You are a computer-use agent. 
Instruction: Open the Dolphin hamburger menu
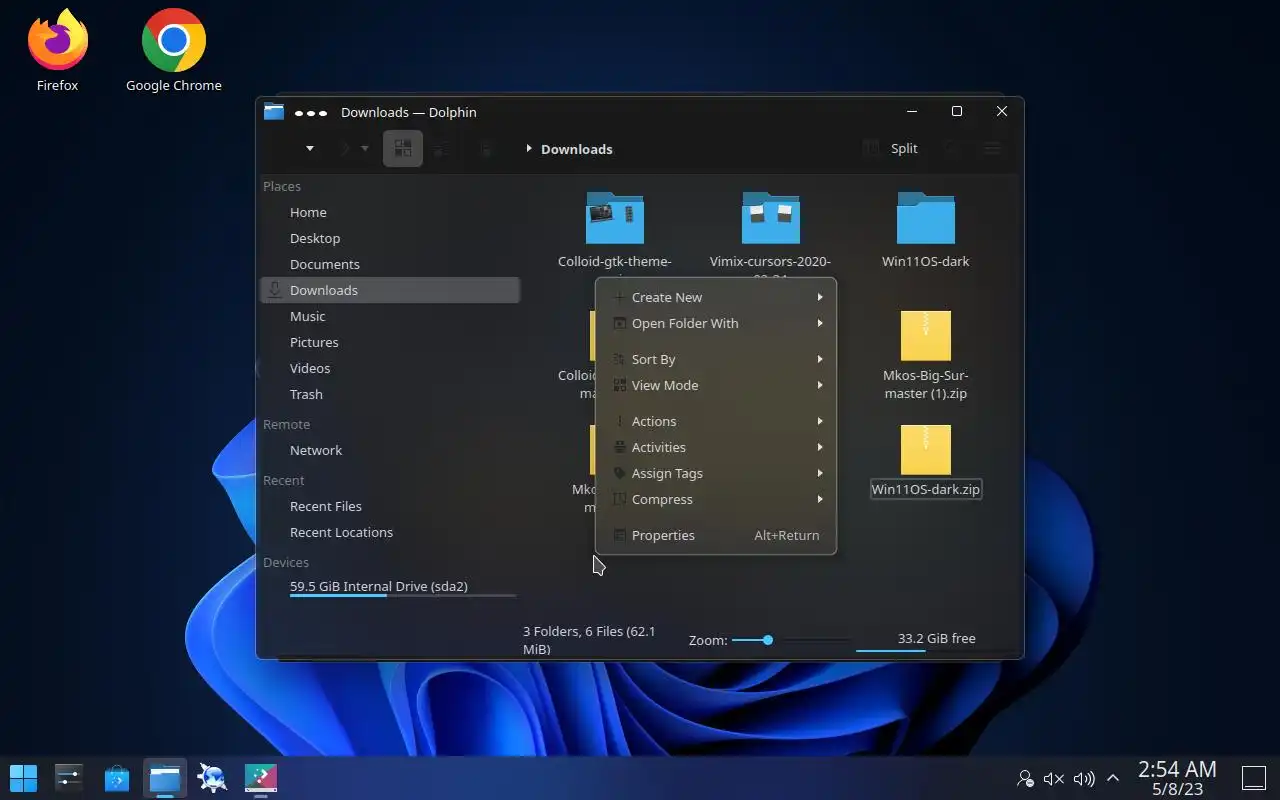(x=993, y=149)
